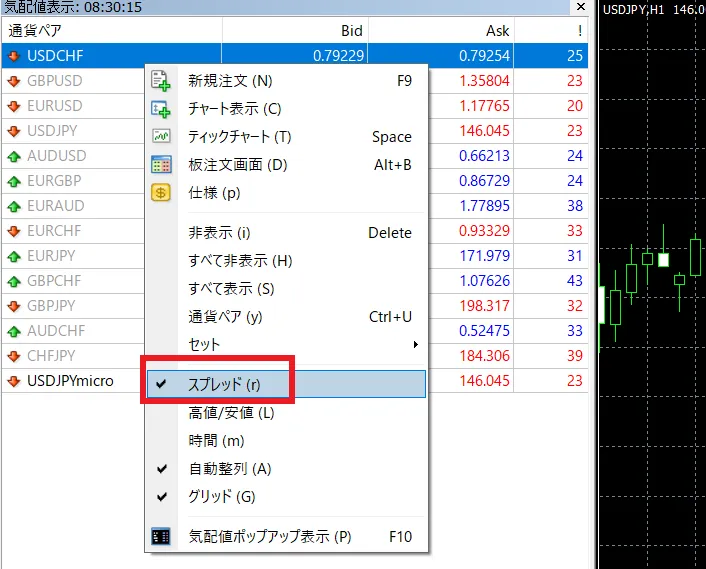
Task: Select すべて非表示 (H) hide all entry
Action: point(286,261)
